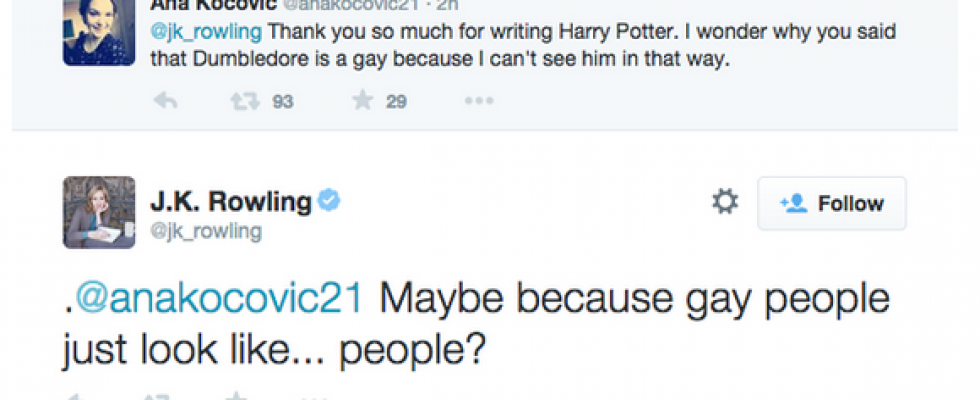Click the Dumbledore tweet text
Viewport: 980px width, 400px height.
(x=450, y=59)
